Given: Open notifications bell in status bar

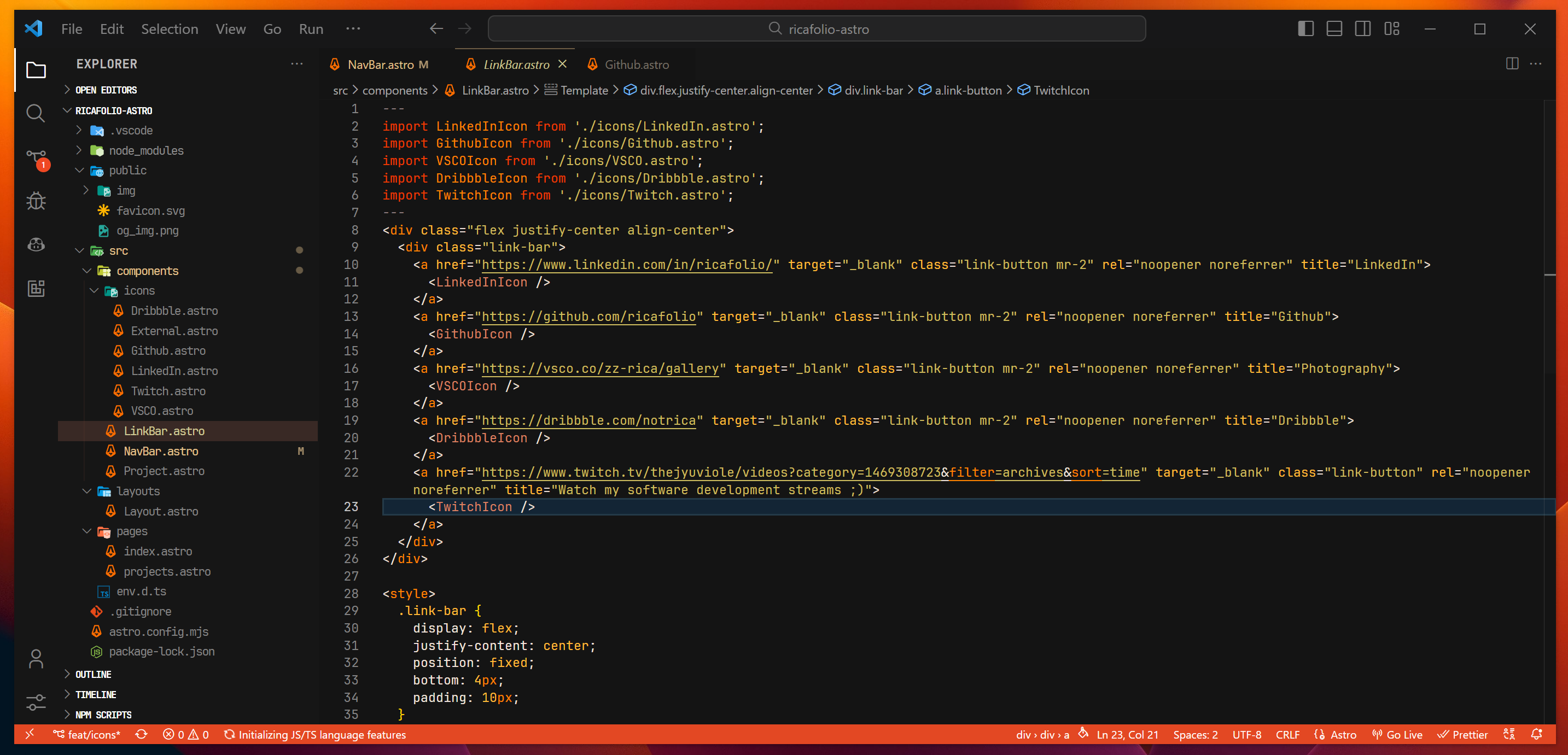Looking at the screenshot, I should tap(1536, 734).
